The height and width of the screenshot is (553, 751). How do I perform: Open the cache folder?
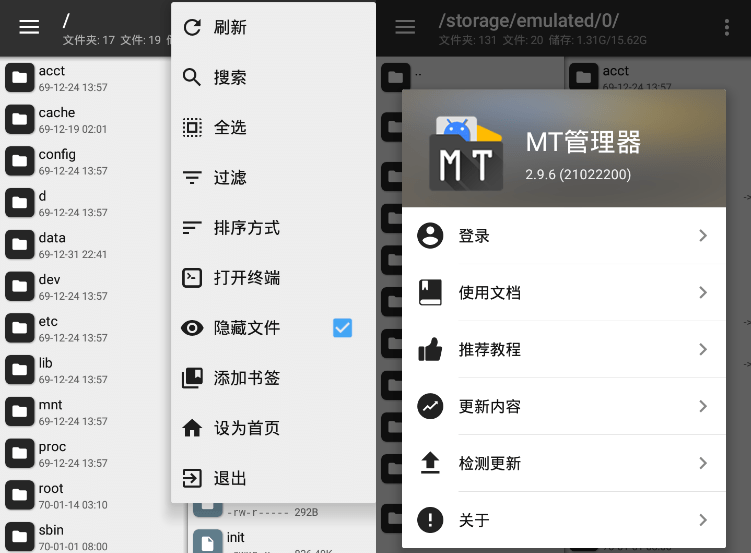pos(86,120)
